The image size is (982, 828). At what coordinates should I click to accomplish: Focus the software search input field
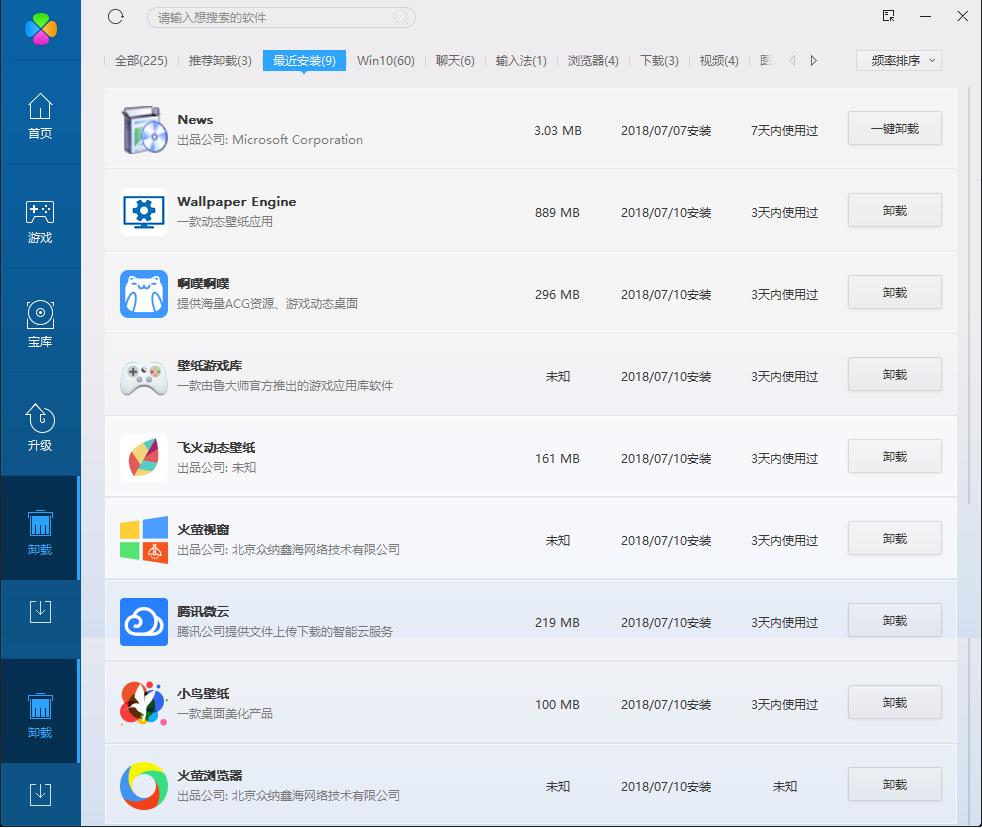click(x=281, y=18)
